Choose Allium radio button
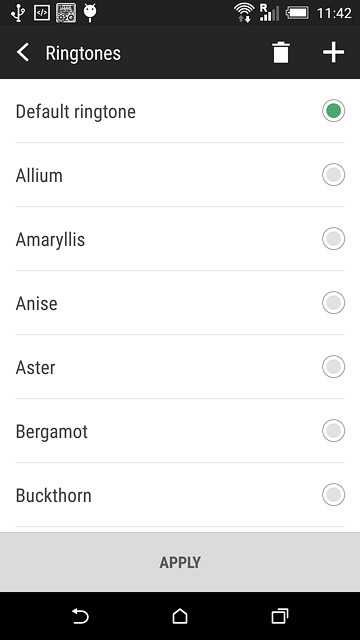360x640 pixels. [333, 175]
